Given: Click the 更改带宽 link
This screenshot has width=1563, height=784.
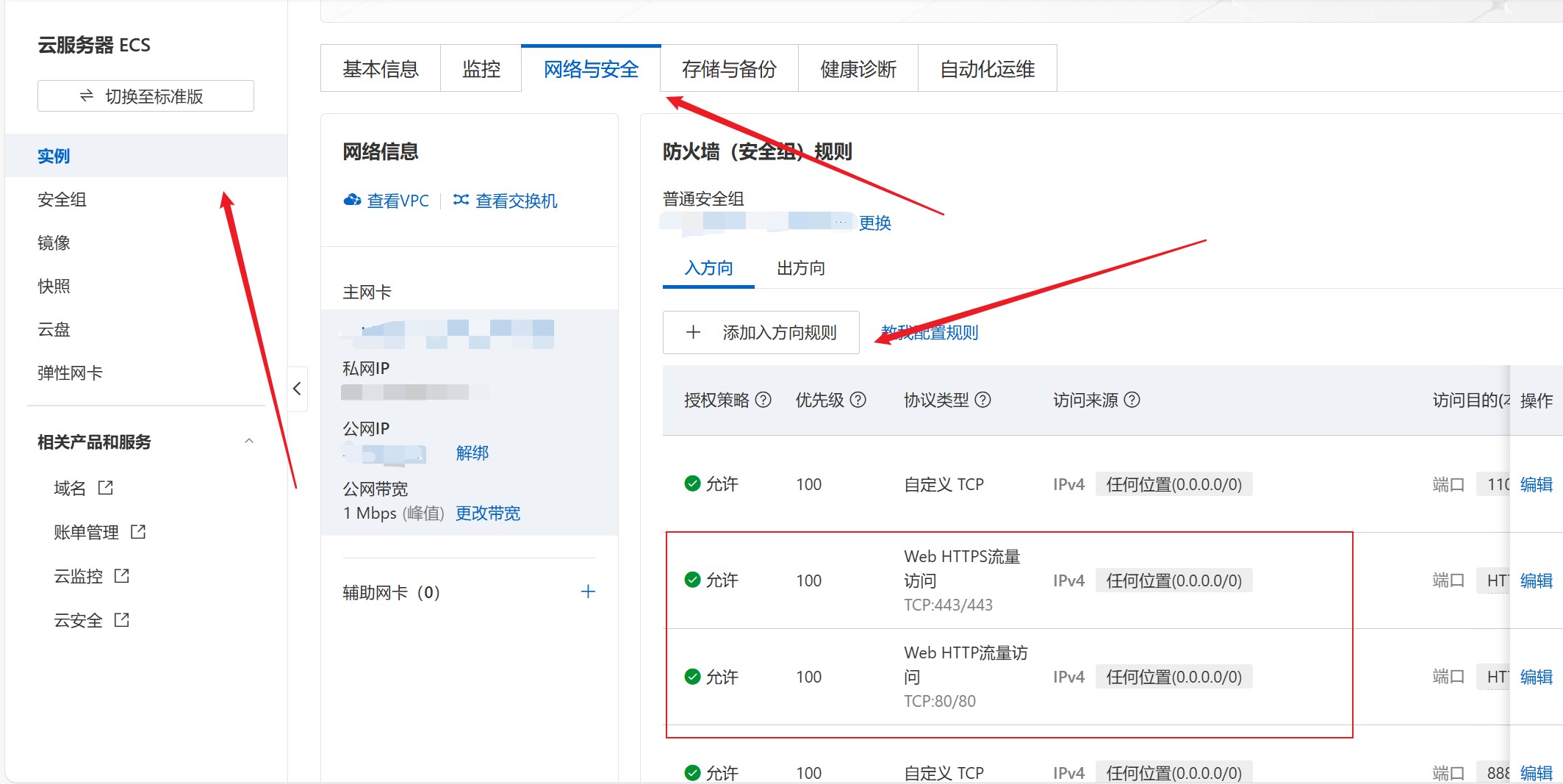Looking at the screenshot, I should click(x=488, y=513).
